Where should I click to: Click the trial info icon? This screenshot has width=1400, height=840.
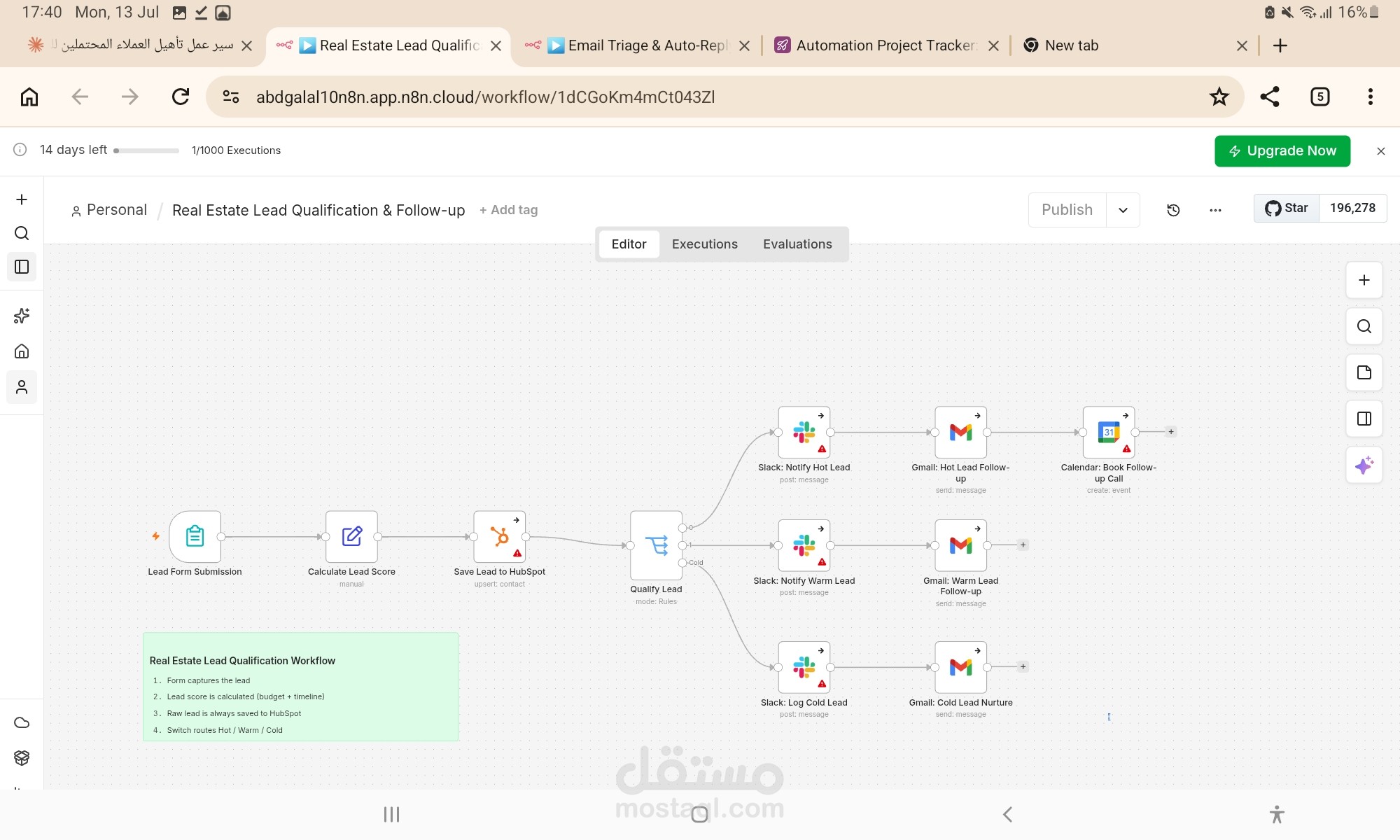(x=20, y=150)
